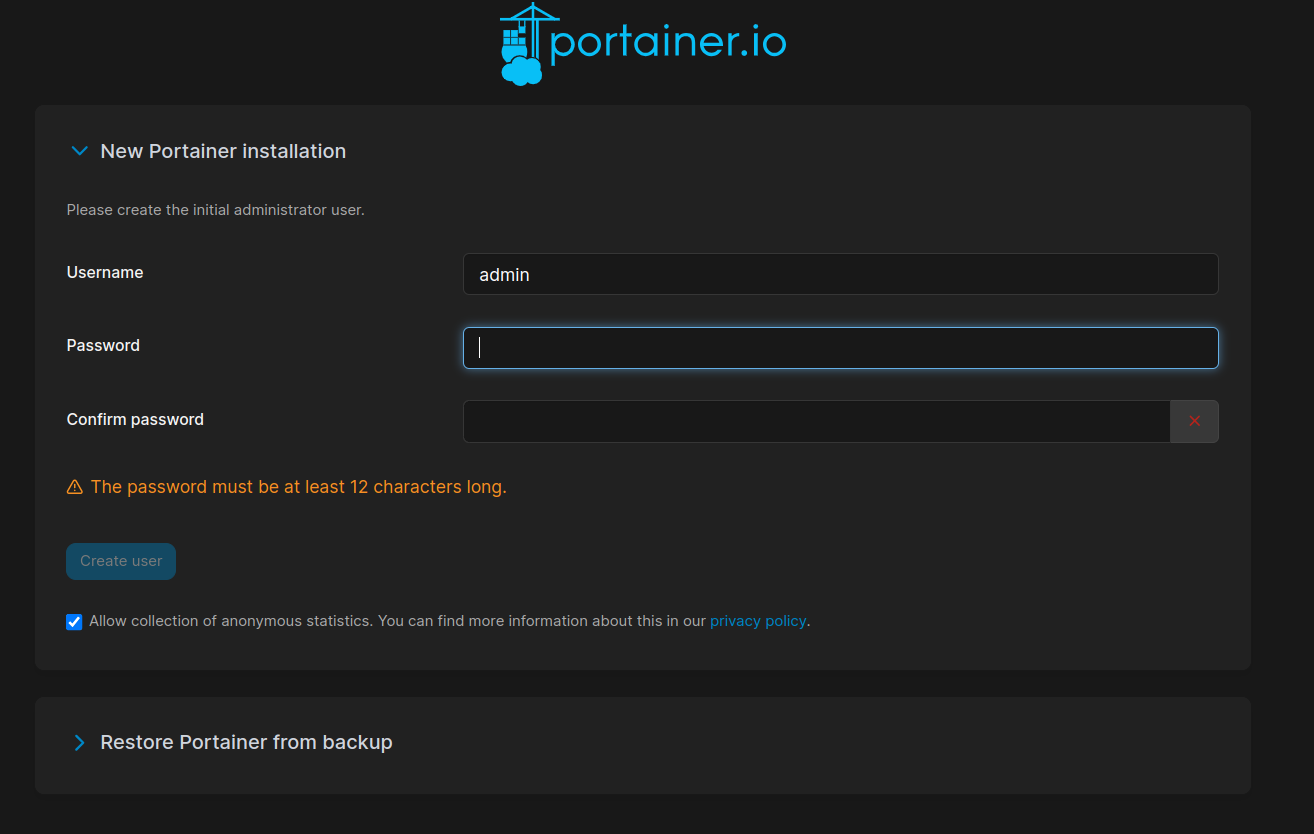Click the password 12 characters warning message
This screenshot has width=1314, height=834.
298,487
